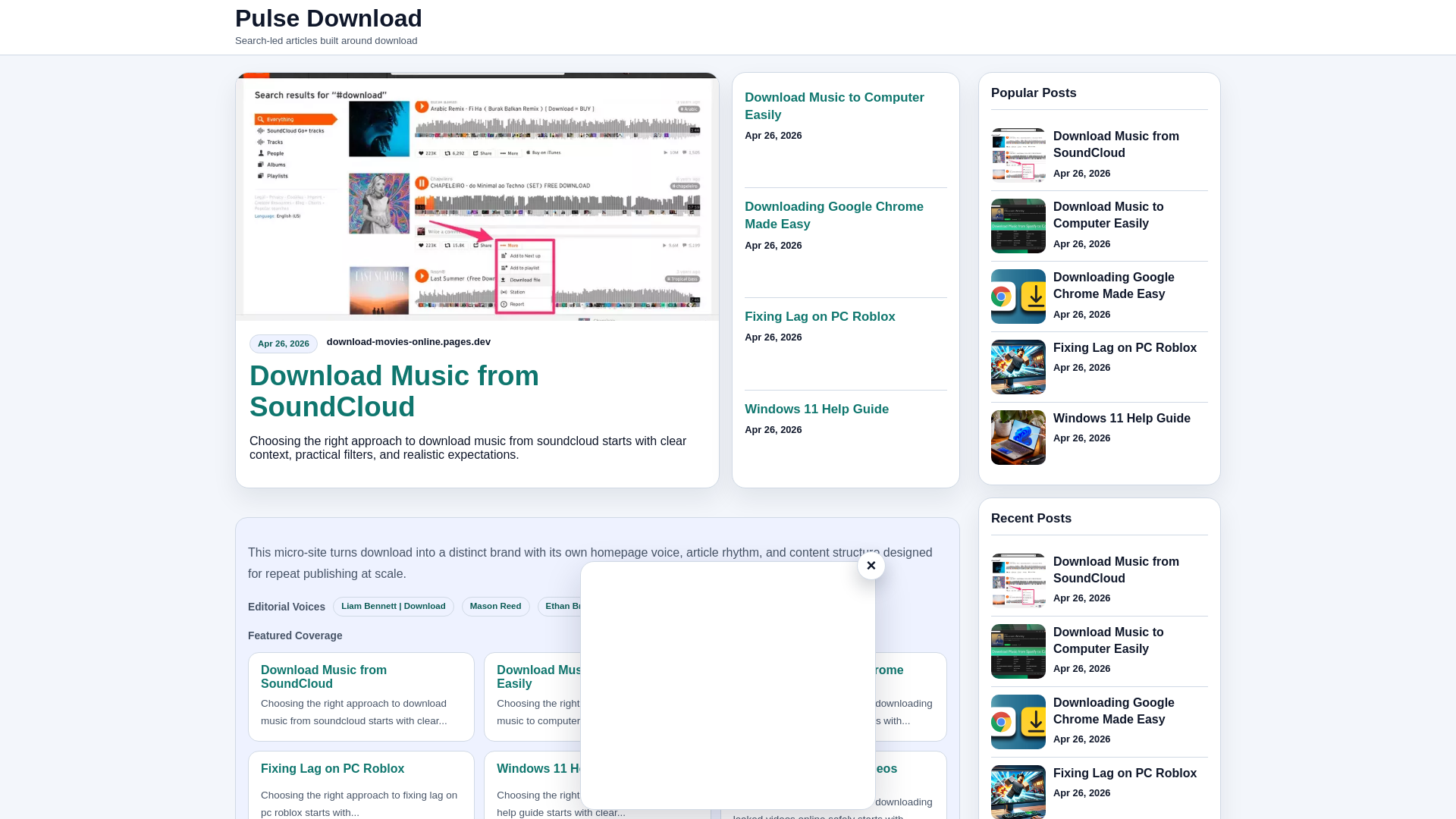1456x819 pixels.
Task: Open Download Music Easily featured coverage card
Action: click(532, 697)
